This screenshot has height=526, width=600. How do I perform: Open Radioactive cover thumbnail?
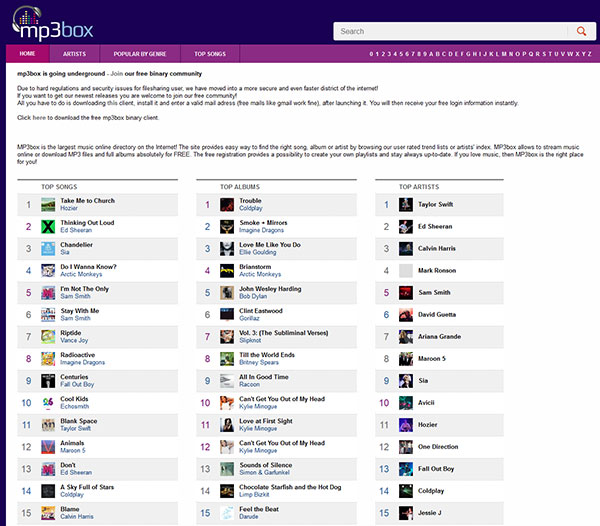(48, 359)
